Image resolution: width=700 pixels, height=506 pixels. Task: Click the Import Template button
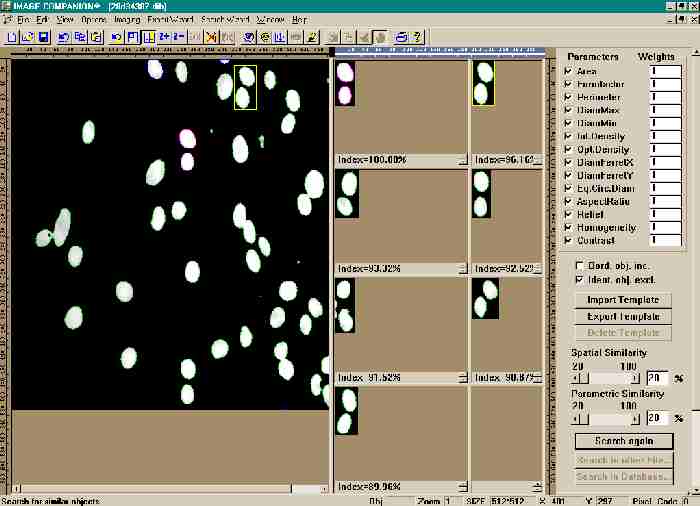[x=623, y=300]
